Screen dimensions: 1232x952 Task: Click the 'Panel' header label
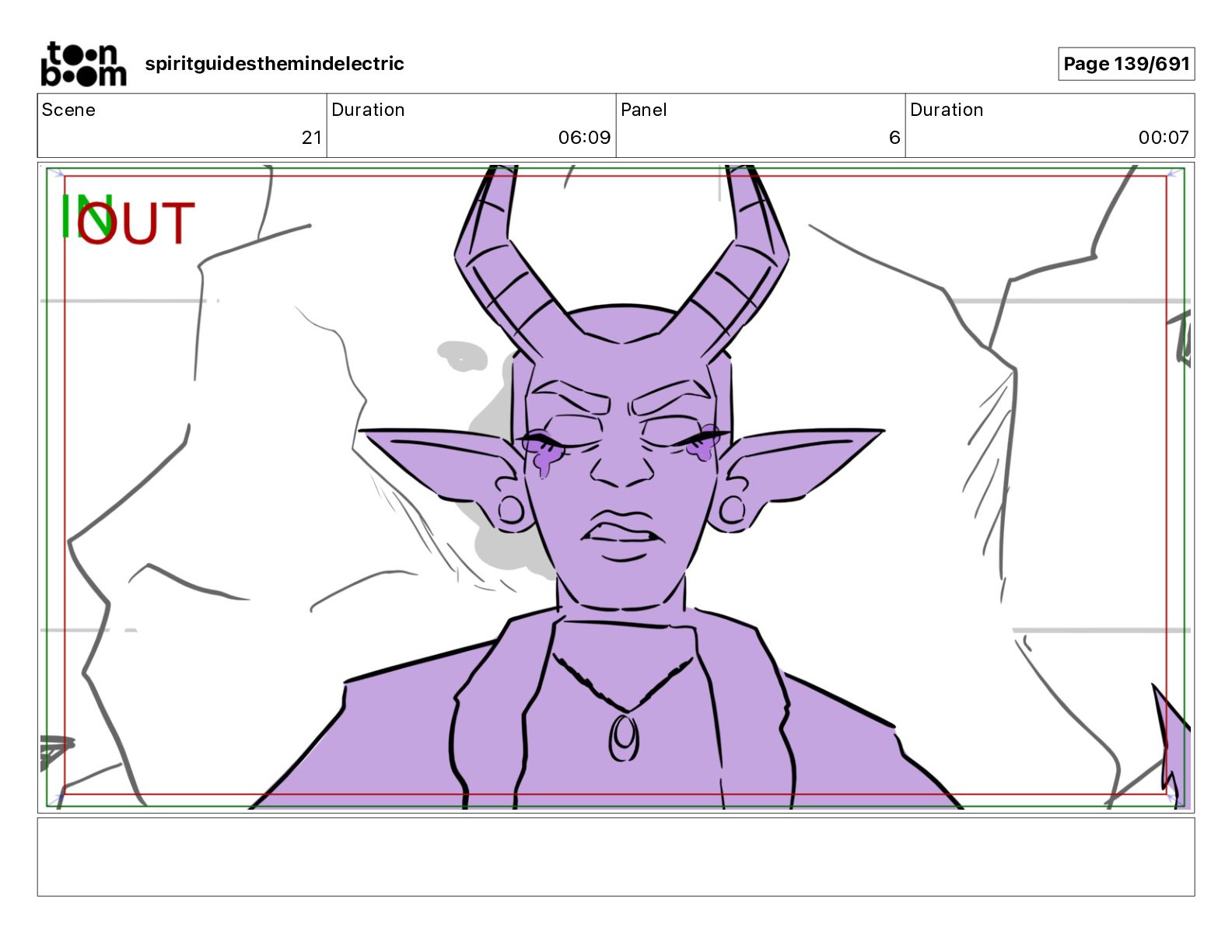[x=644, y=110]
